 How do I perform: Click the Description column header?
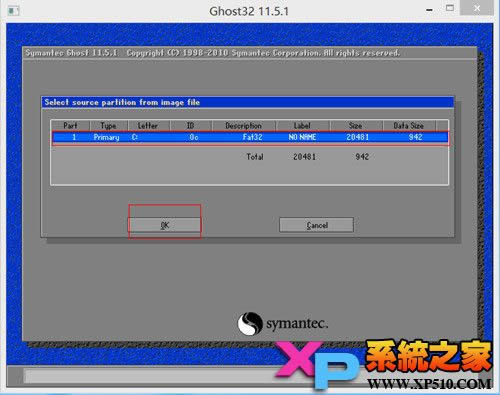point(243,126)
